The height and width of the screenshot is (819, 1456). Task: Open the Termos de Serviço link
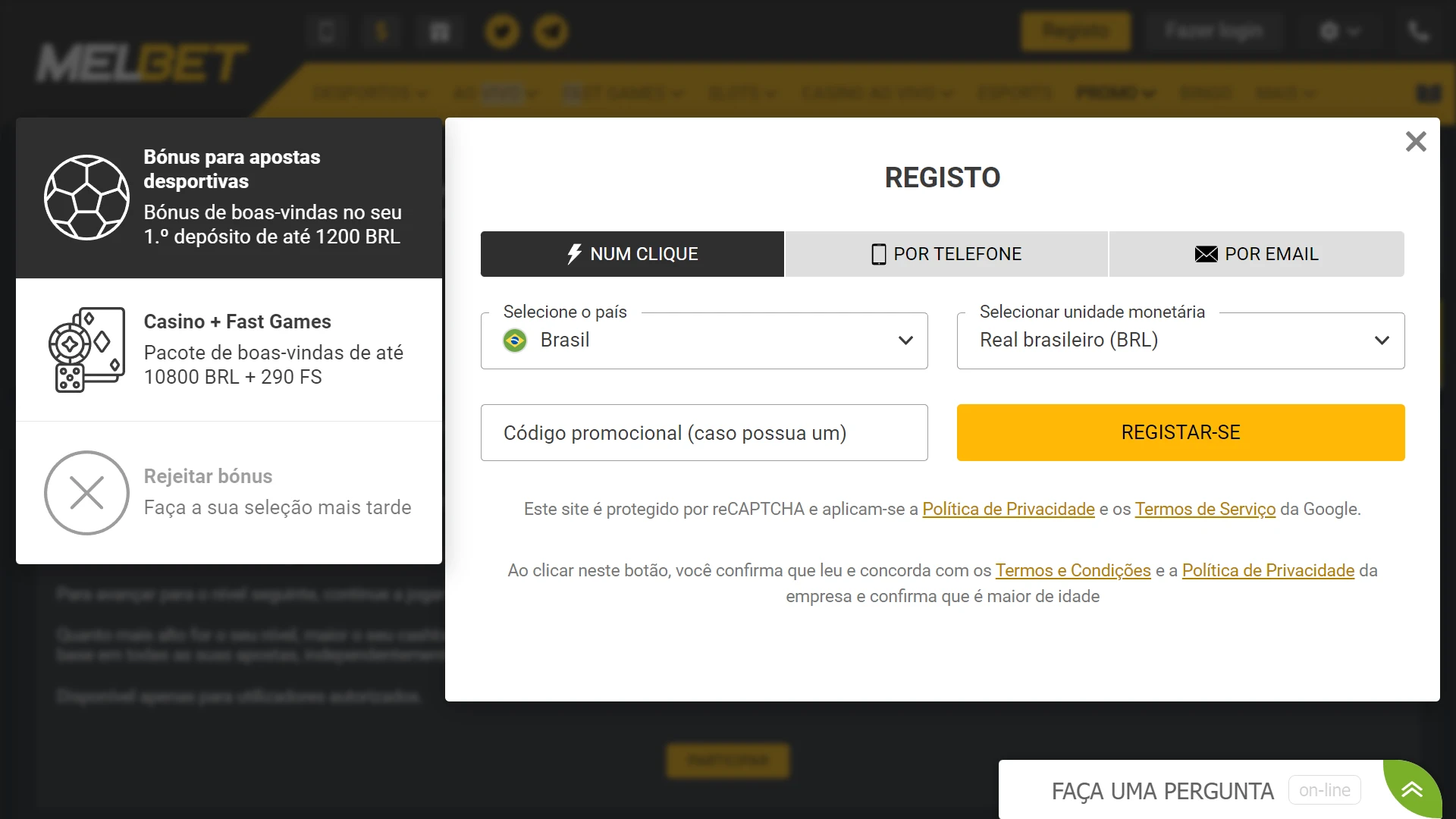tap(1205, 509)
